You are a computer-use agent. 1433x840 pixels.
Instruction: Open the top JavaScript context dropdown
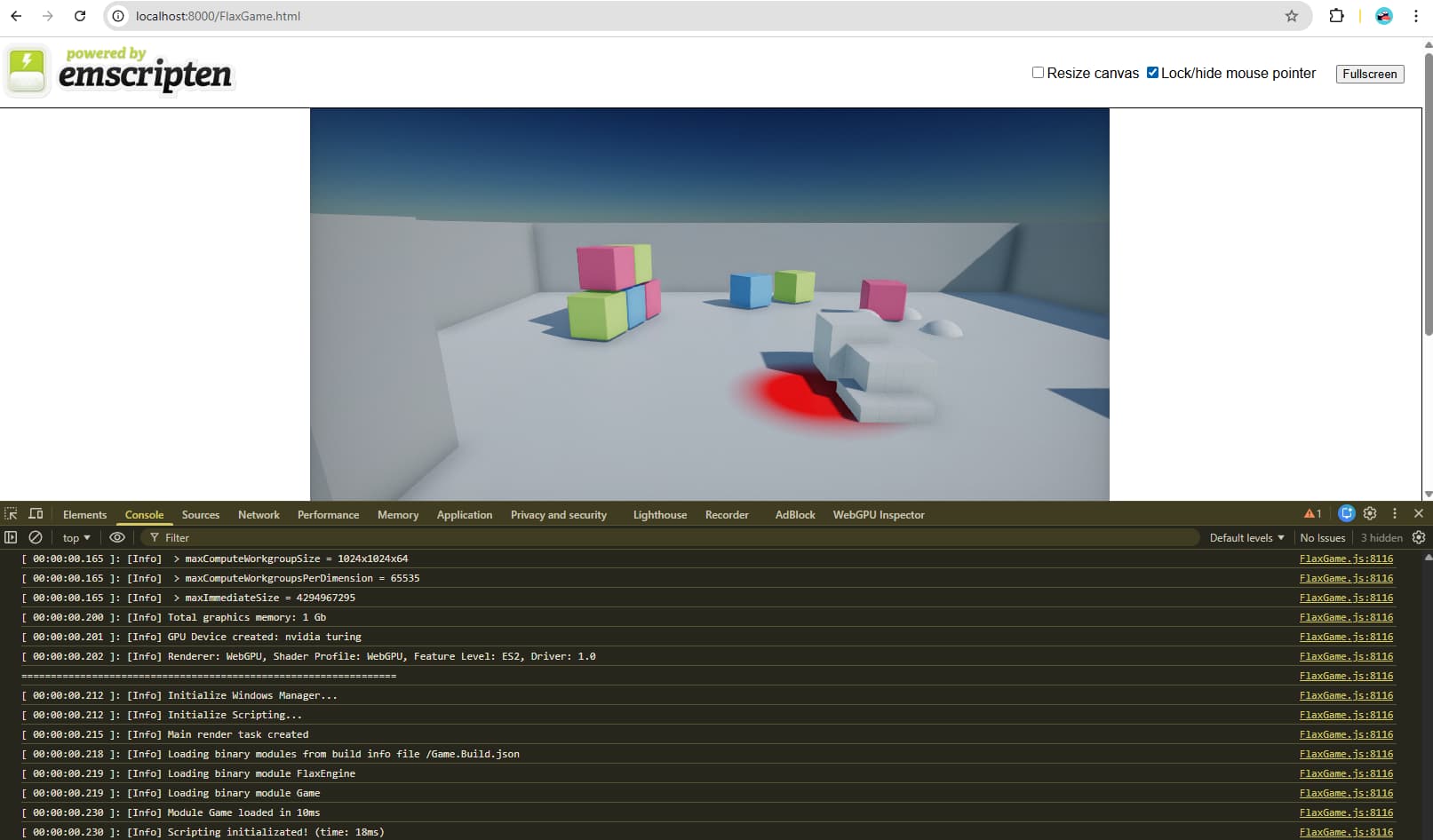point(76,538)
